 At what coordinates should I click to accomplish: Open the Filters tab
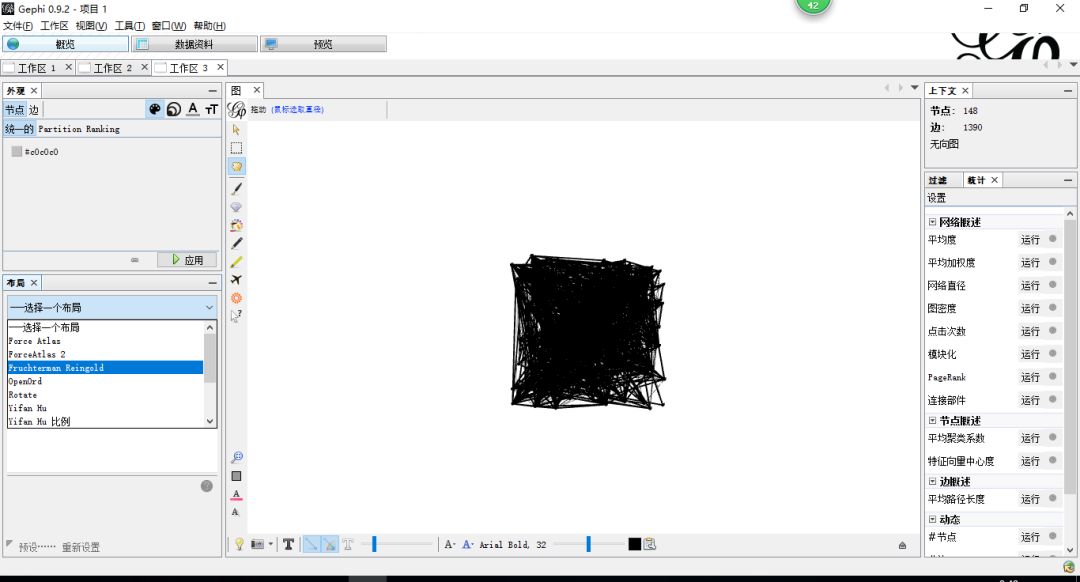tap(937, 180)
